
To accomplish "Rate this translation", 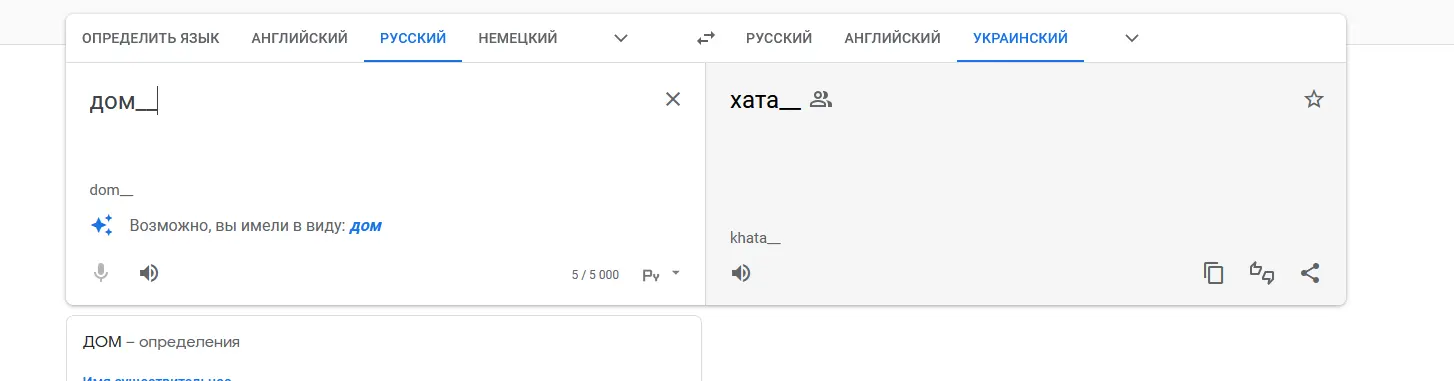I will (1262, 273).
